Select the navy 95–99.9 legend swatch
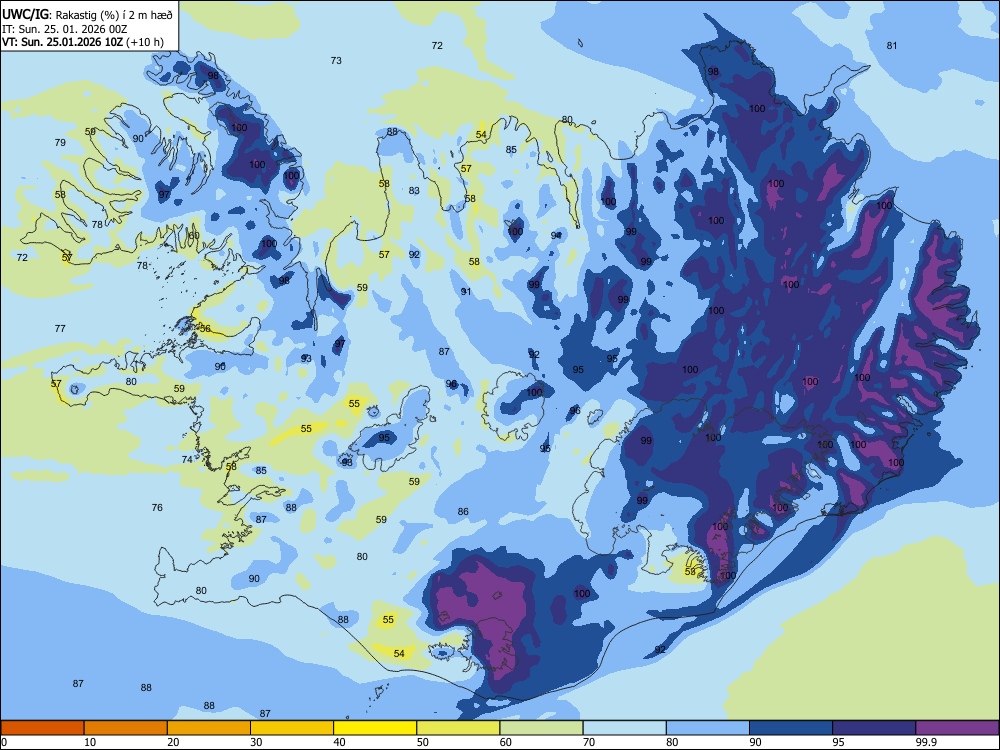1000x750 pixels. (x=874, y=728)
